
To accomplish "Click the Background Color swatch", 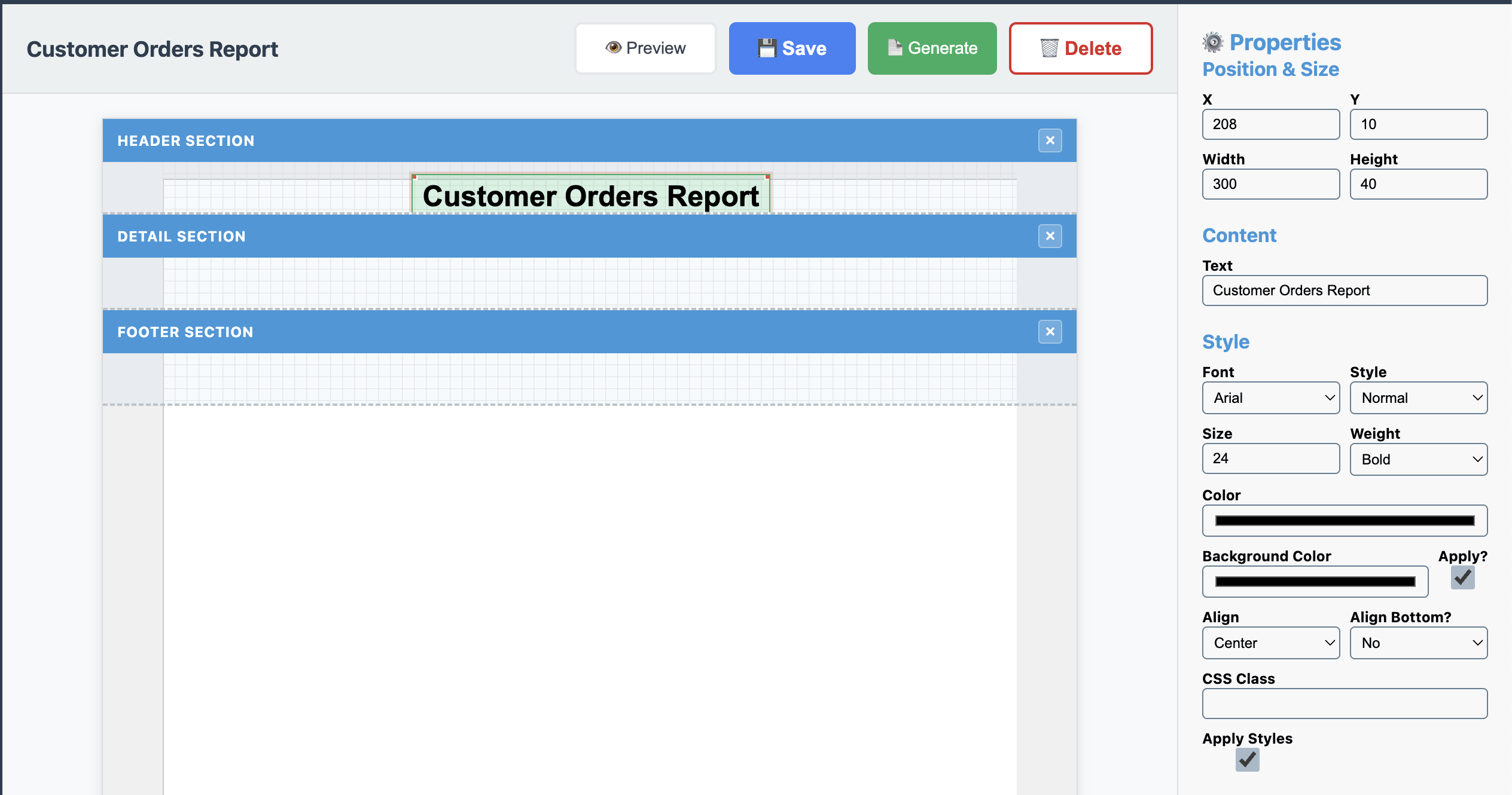I will point(1315,582).
